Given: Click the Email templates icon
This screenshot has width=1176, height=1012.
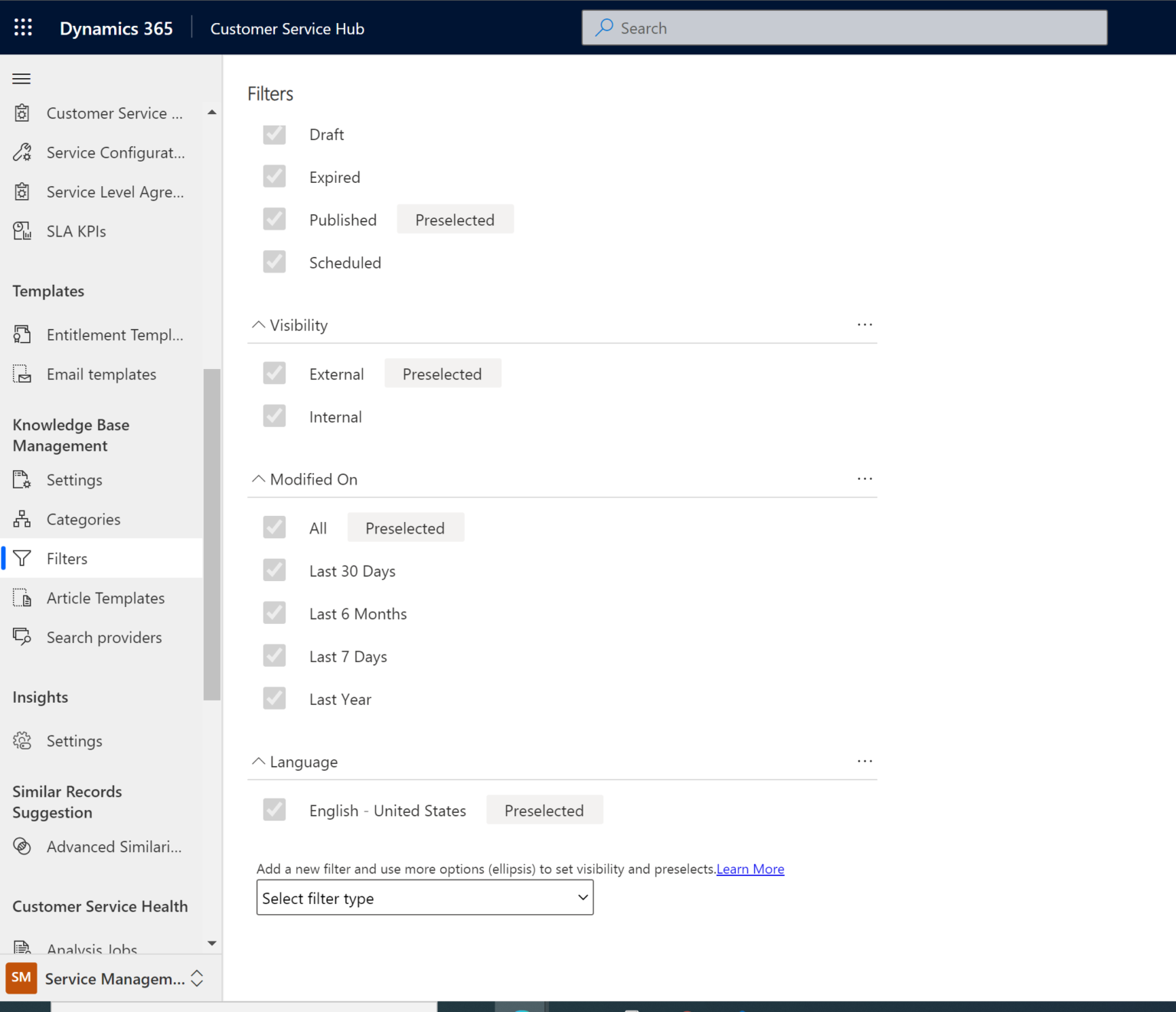Looking at the screenshot, I should point(21,374).
